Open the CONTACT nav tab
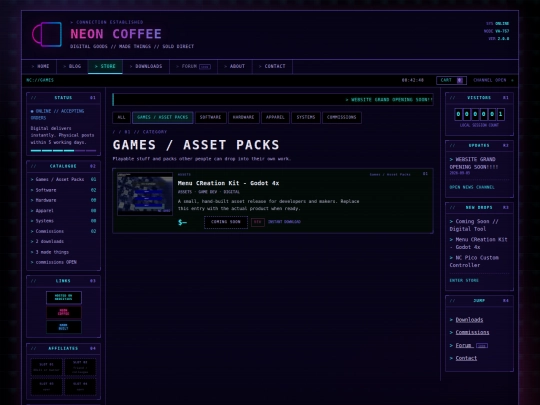Viewport: 540px width, 405px height. (x=272, y=66)
